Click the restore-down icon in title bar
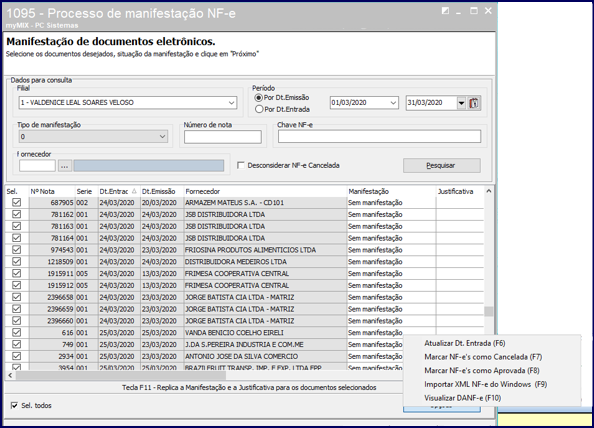This screenshot has width=594, height=428. [445, 11]
